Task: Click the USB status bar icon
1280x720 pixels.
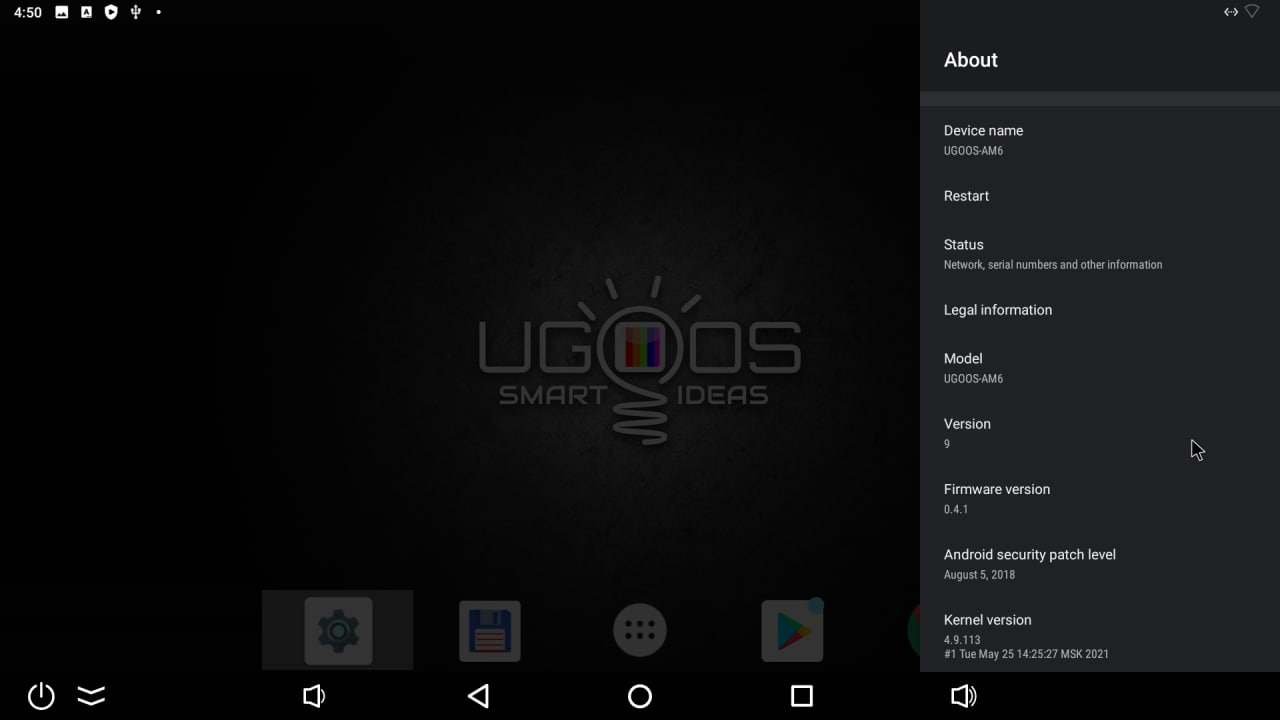Action: click(x=136, y=12)
